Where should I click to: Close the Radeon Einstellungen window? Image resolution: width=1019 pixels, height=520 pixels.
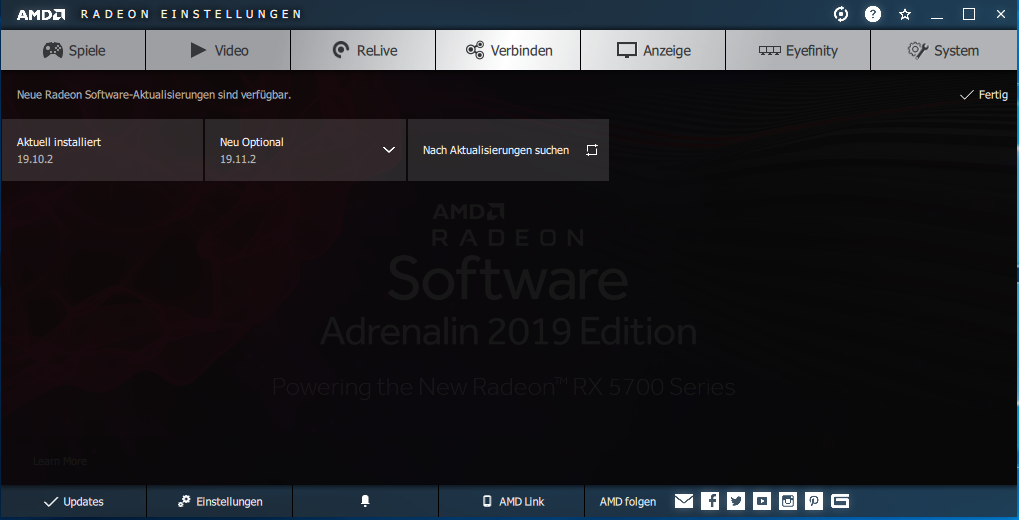tap(1001, 14)
